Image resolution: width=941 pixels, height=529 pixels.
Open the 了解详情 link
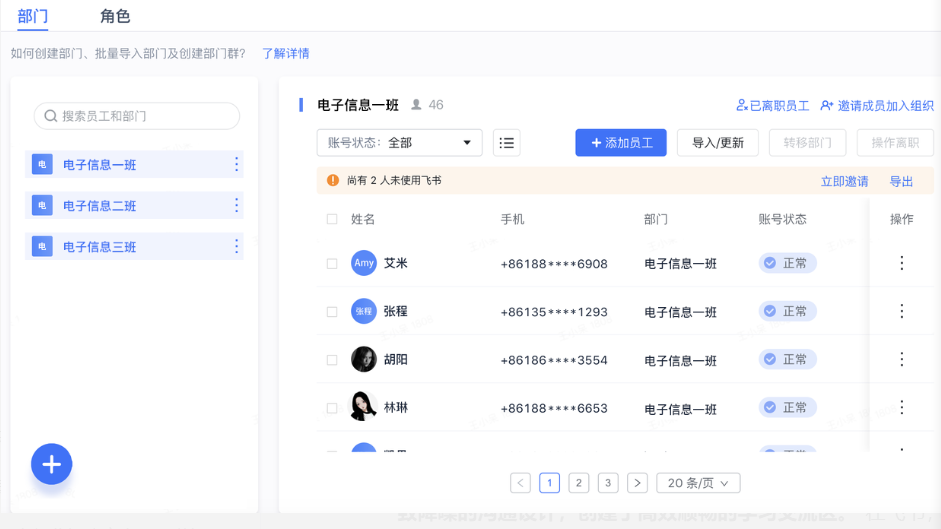click(x=286, y=53)
